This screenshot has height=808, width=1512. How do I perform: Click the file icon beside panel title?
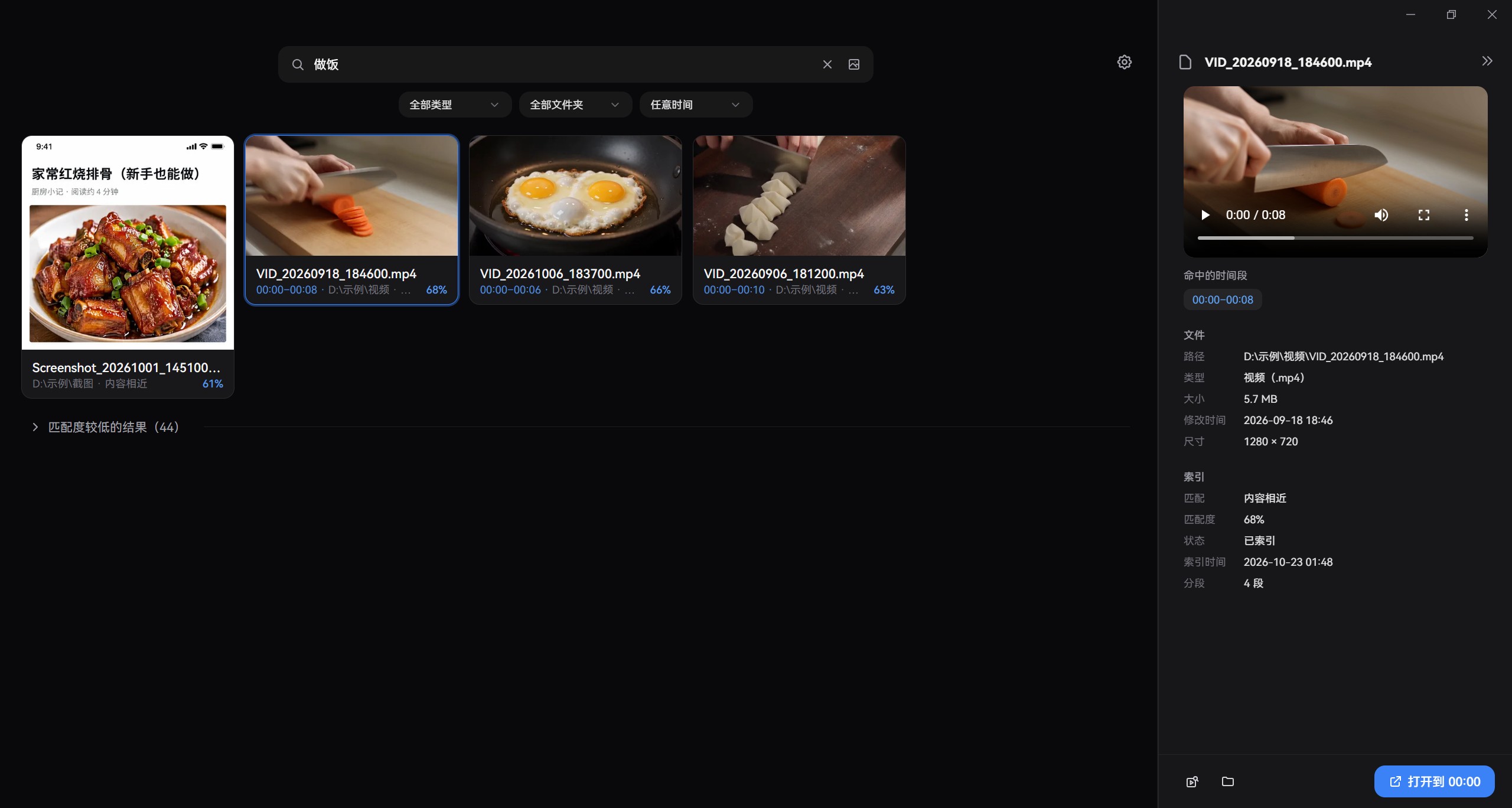(x=1185, y=62)
